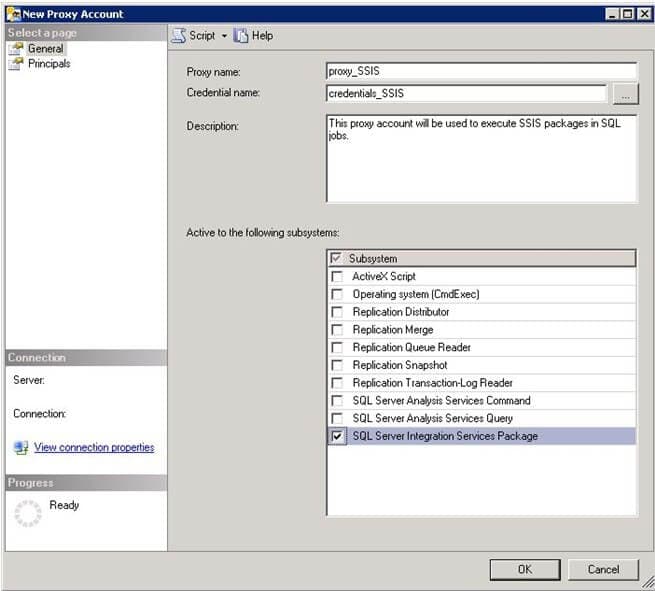Enable the Replication Snapshot checkbox

click(x=337, y=365)
